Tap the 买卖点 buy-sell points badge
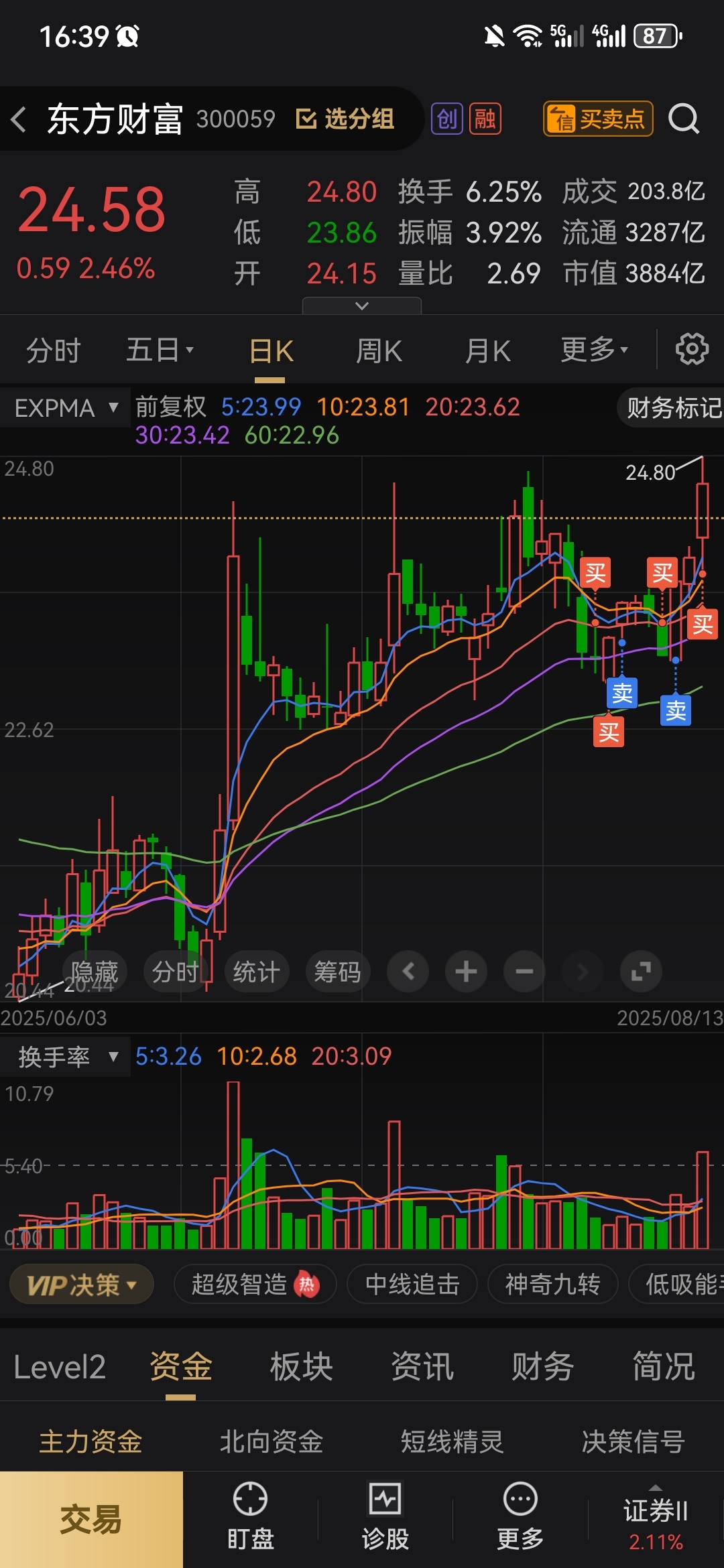Image resolution: width=724 pixels, height=1568 pixels. pos(598,119)
